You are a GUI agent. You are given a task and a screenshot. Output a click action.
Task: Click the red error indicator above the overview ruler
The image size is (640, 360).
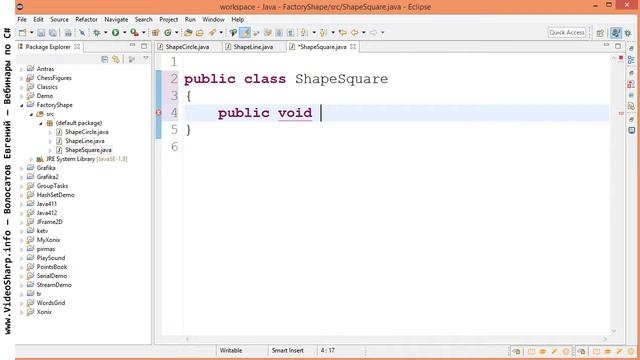click(x=621, y=58)
